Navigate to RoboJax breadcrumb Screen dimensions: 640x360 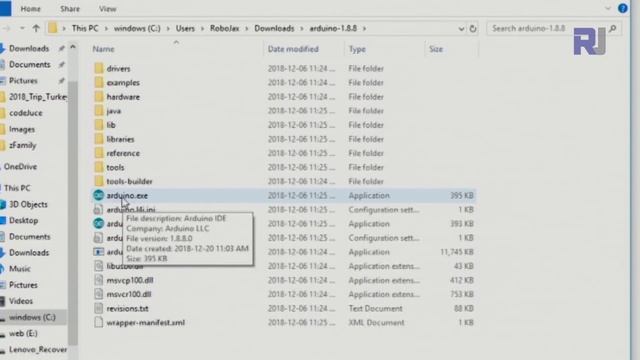[224, 28]
